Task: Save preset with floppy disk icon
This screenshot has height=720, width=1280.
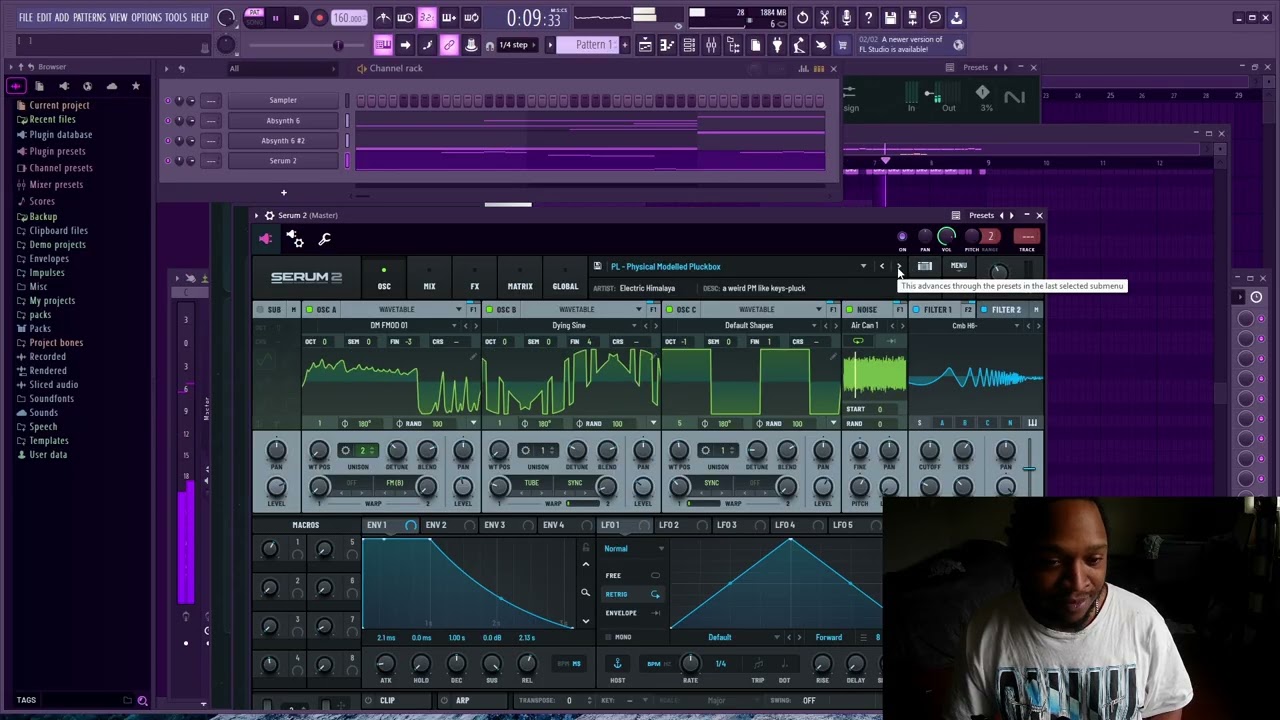Action: pyautogui.click(x=597, y=266)
